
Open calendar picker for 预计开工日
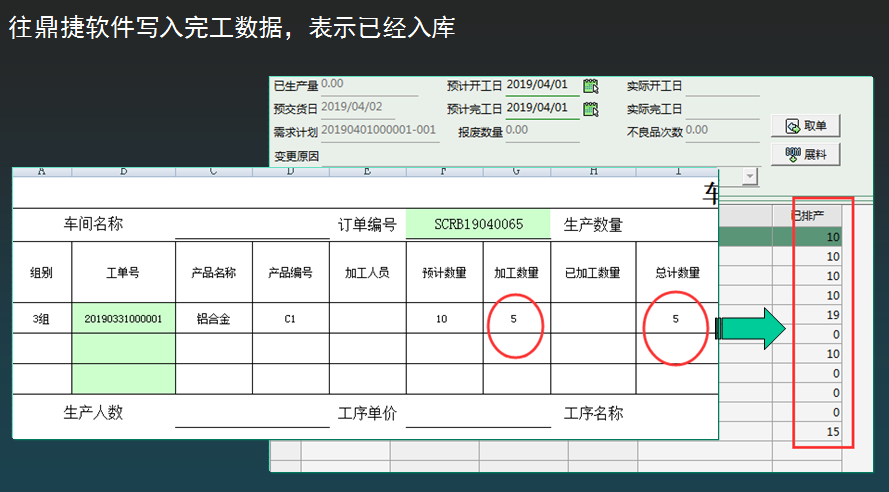click(591, 86)
